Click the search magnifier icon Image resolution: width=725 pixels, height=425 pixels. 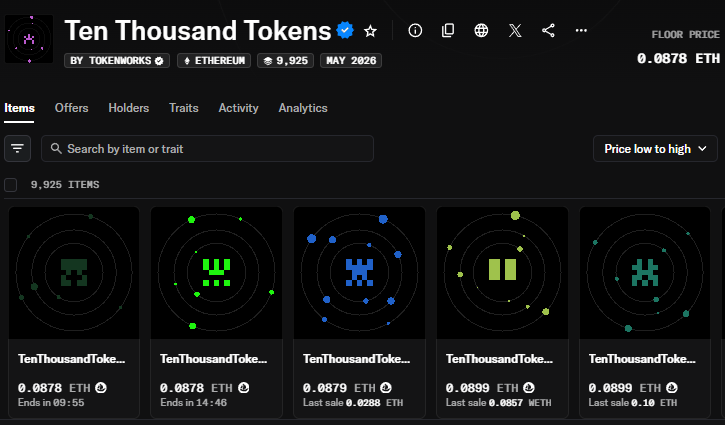56,148
